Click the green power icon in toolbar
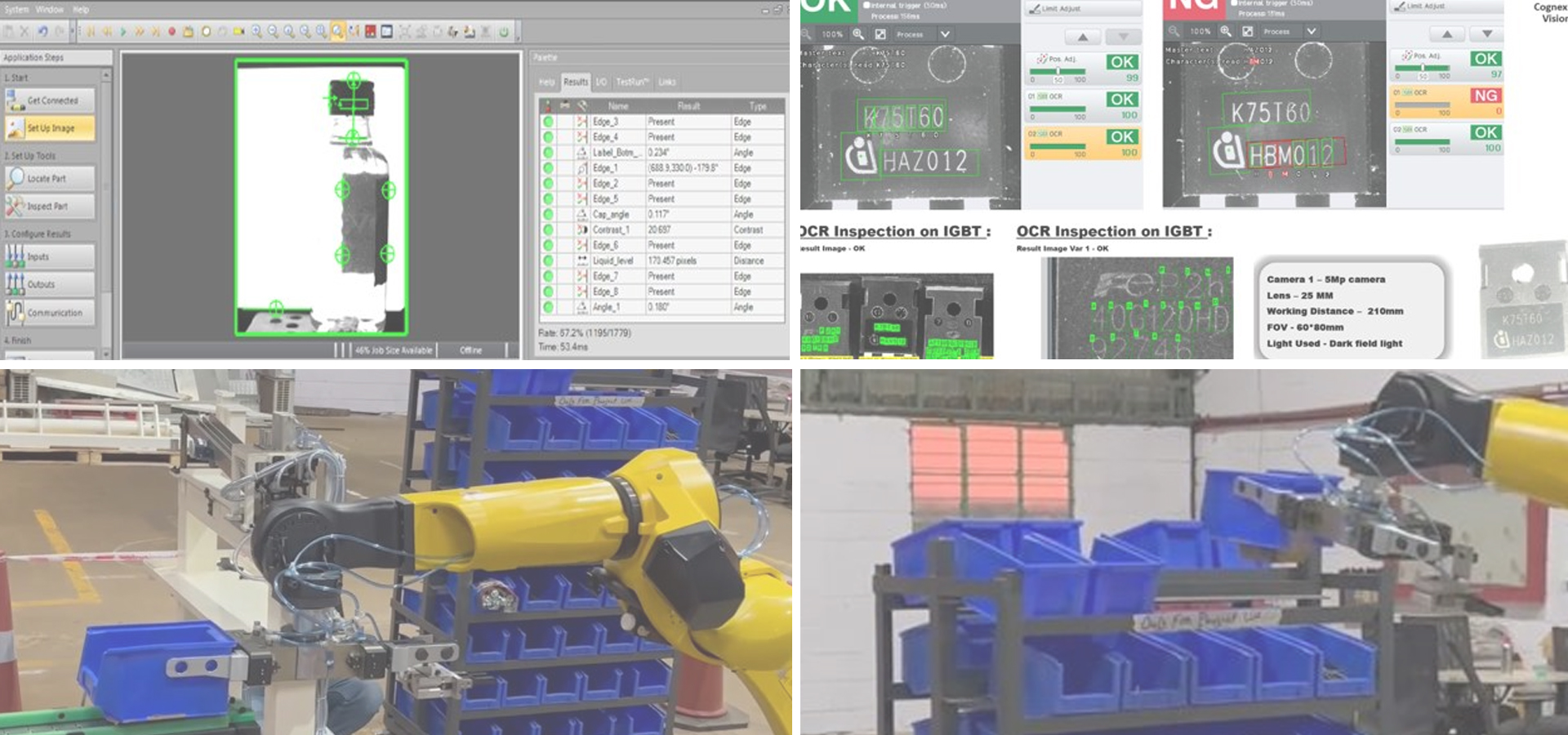Screen dimensions: 1568x735 (x=504, y=32)
